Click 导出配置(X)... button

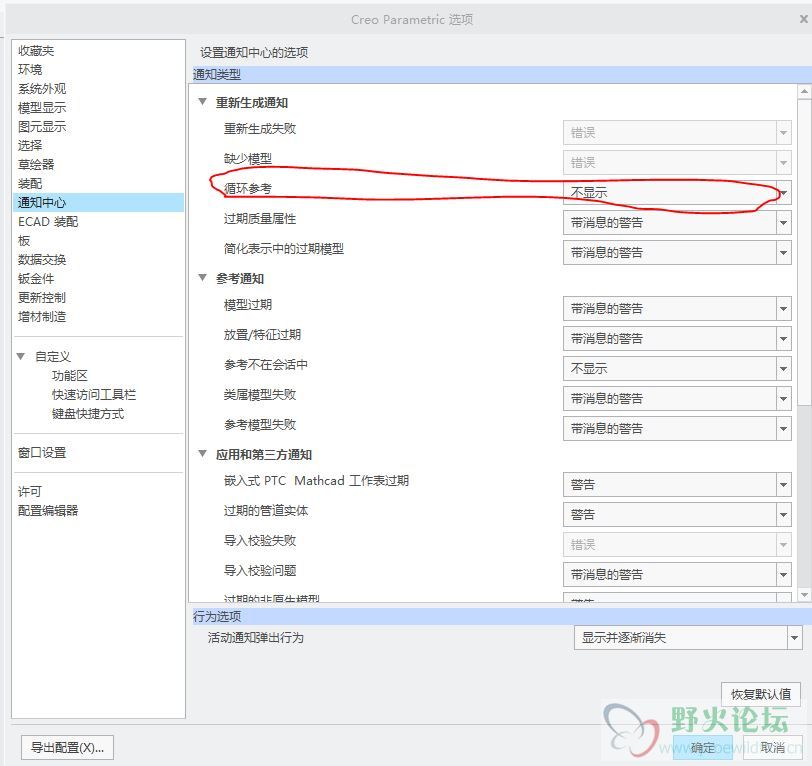[x=67, y=748]
